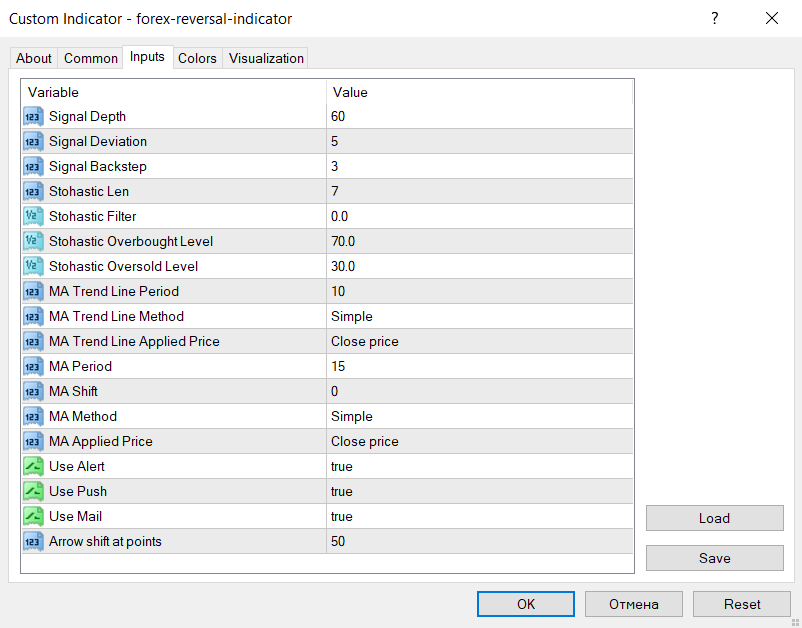Click the icon next to MA Period
802x628 pixels.
pos(32,367)
